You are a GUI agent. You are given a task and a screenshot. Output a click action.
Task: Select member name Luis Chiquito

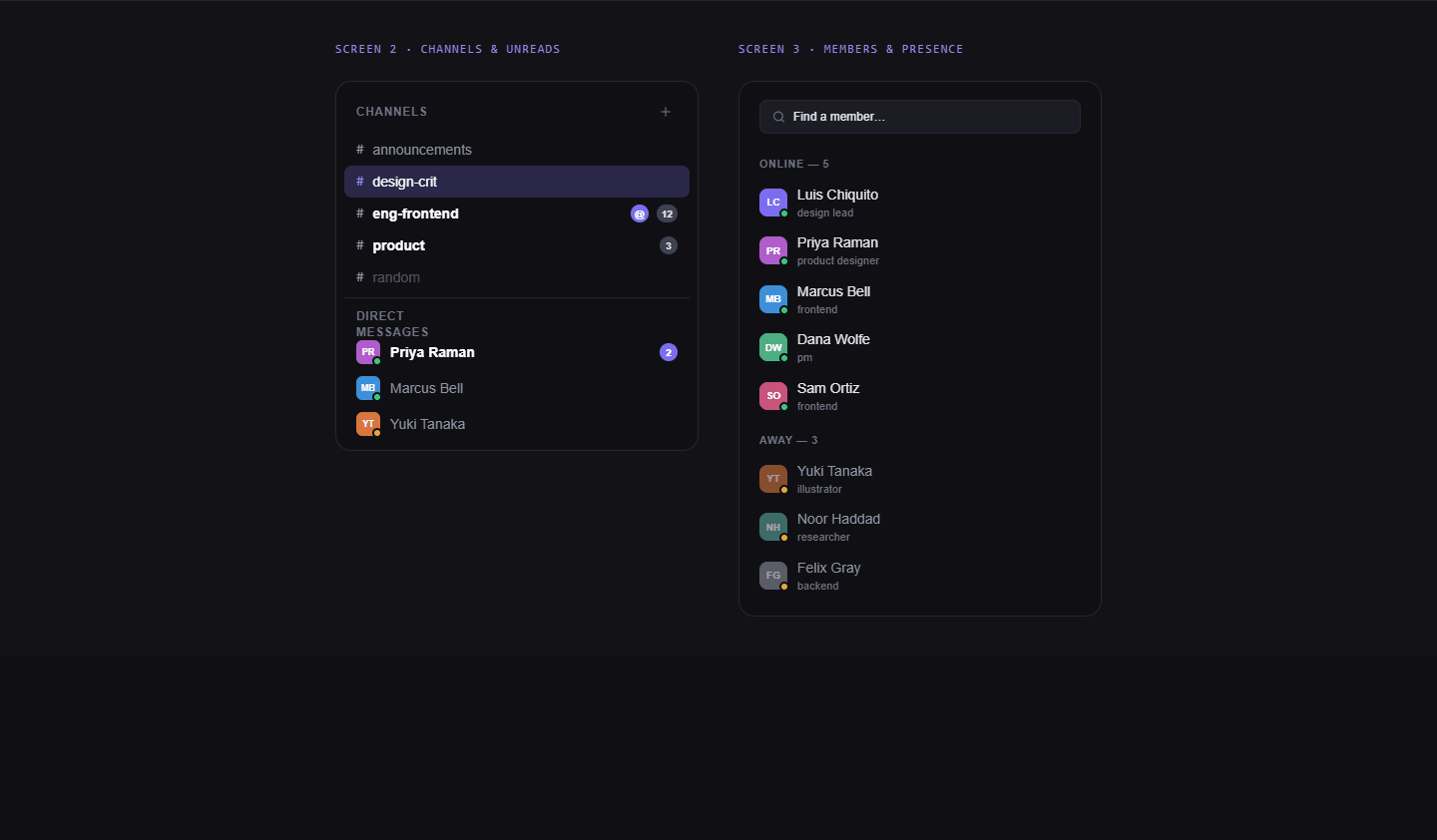click(837, 195)
